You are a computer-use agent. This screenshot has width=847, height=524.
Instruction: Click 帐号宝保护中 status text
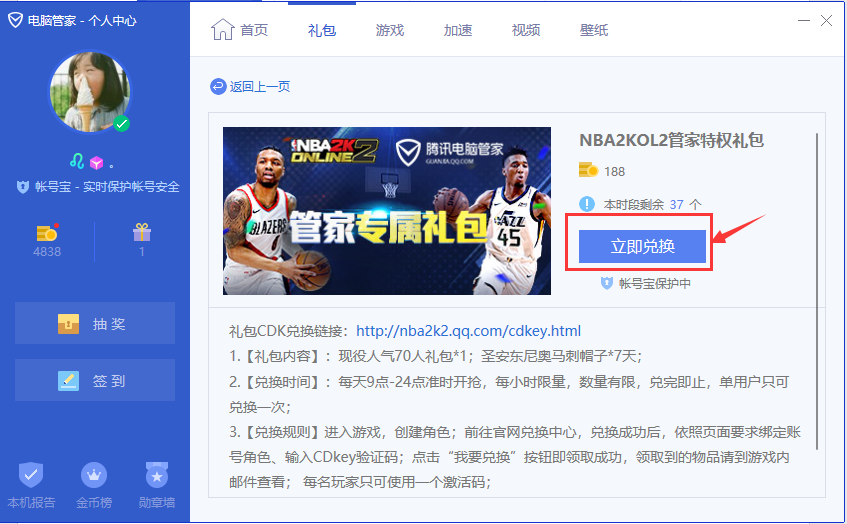655,284
